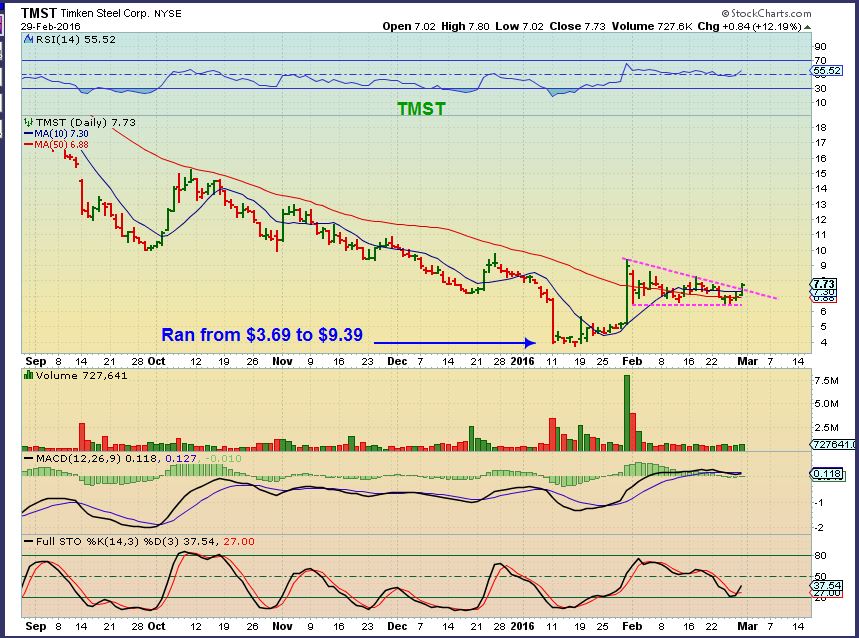Click the Mar label on the bottom date axis
The image size is (859, 638).
(747, 626)
